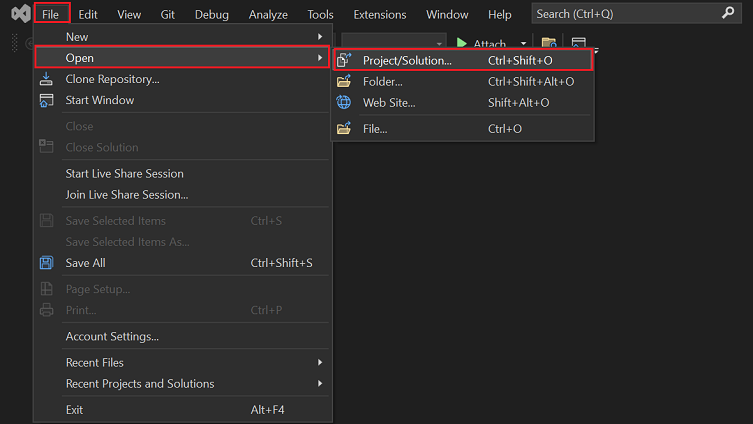Choose Clone Repository...
The width and height of the screenshot is (753, 424).
coord(182,79)
